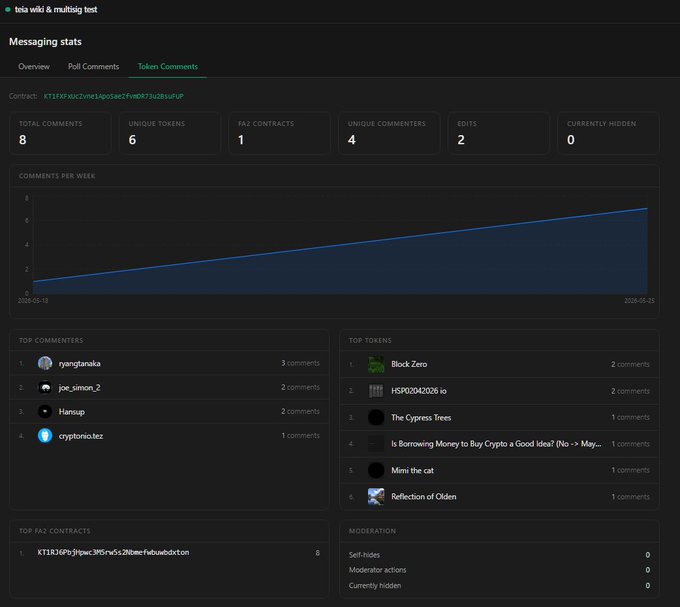
Task: Click the Top Tokens heading
Action: [370, 340]
